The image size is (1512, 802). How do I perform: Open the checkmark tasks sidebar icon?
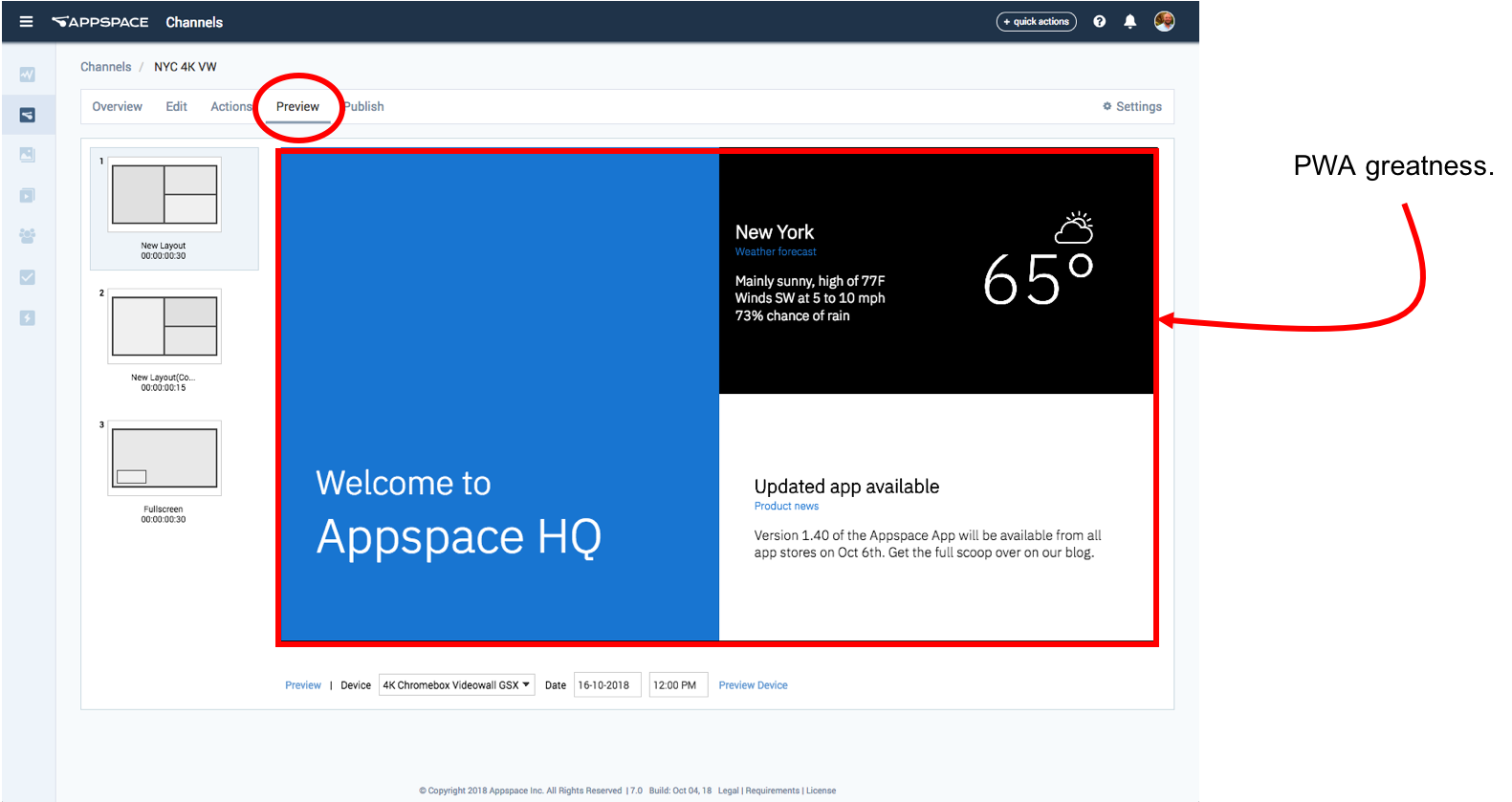[28, 277]
